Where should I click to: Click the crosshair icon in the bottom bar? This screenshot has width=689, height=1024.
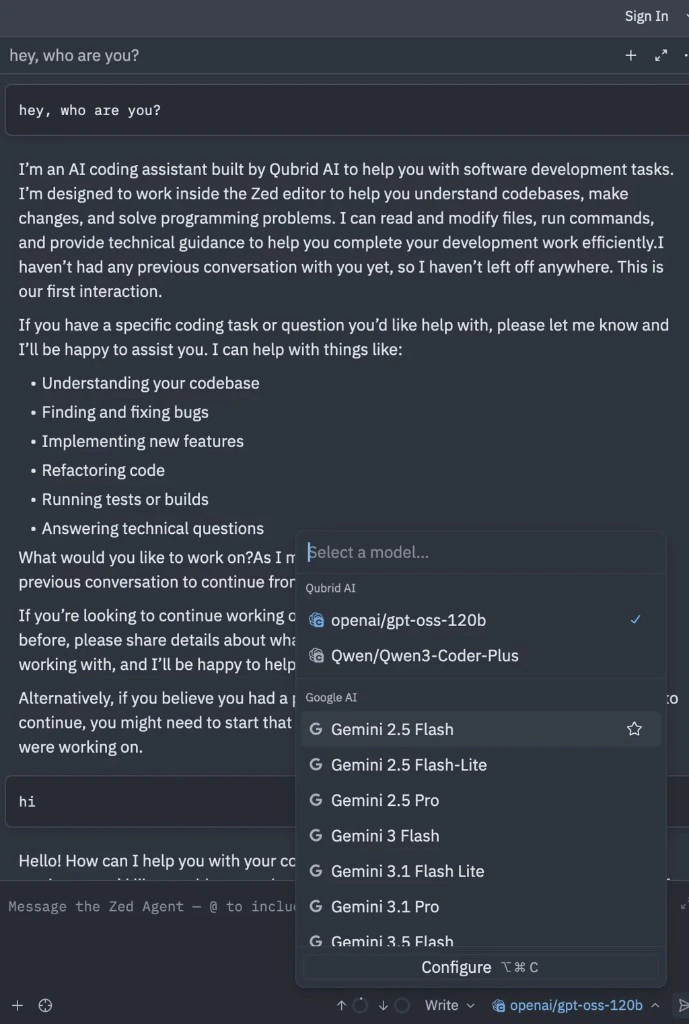click(45, 1005)
